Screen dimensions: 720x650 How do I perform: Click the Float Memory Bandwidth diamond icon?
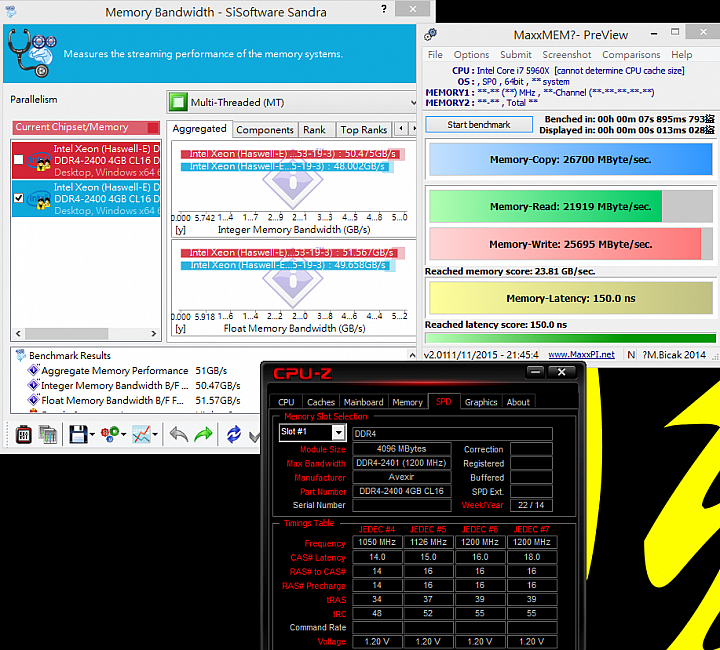(34, 399)
